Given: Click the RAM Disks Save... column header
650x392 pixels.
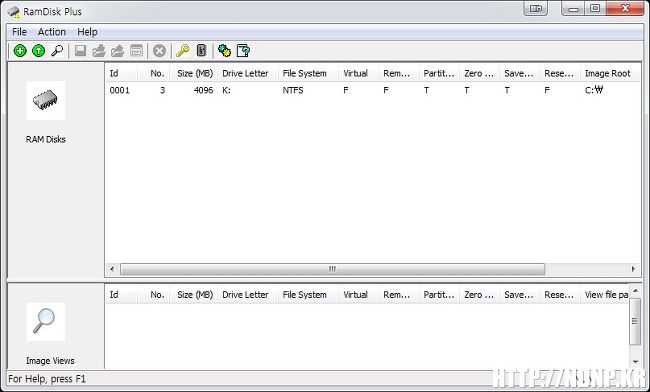Looking at the screenshot, I should click(x=519, y=73).
